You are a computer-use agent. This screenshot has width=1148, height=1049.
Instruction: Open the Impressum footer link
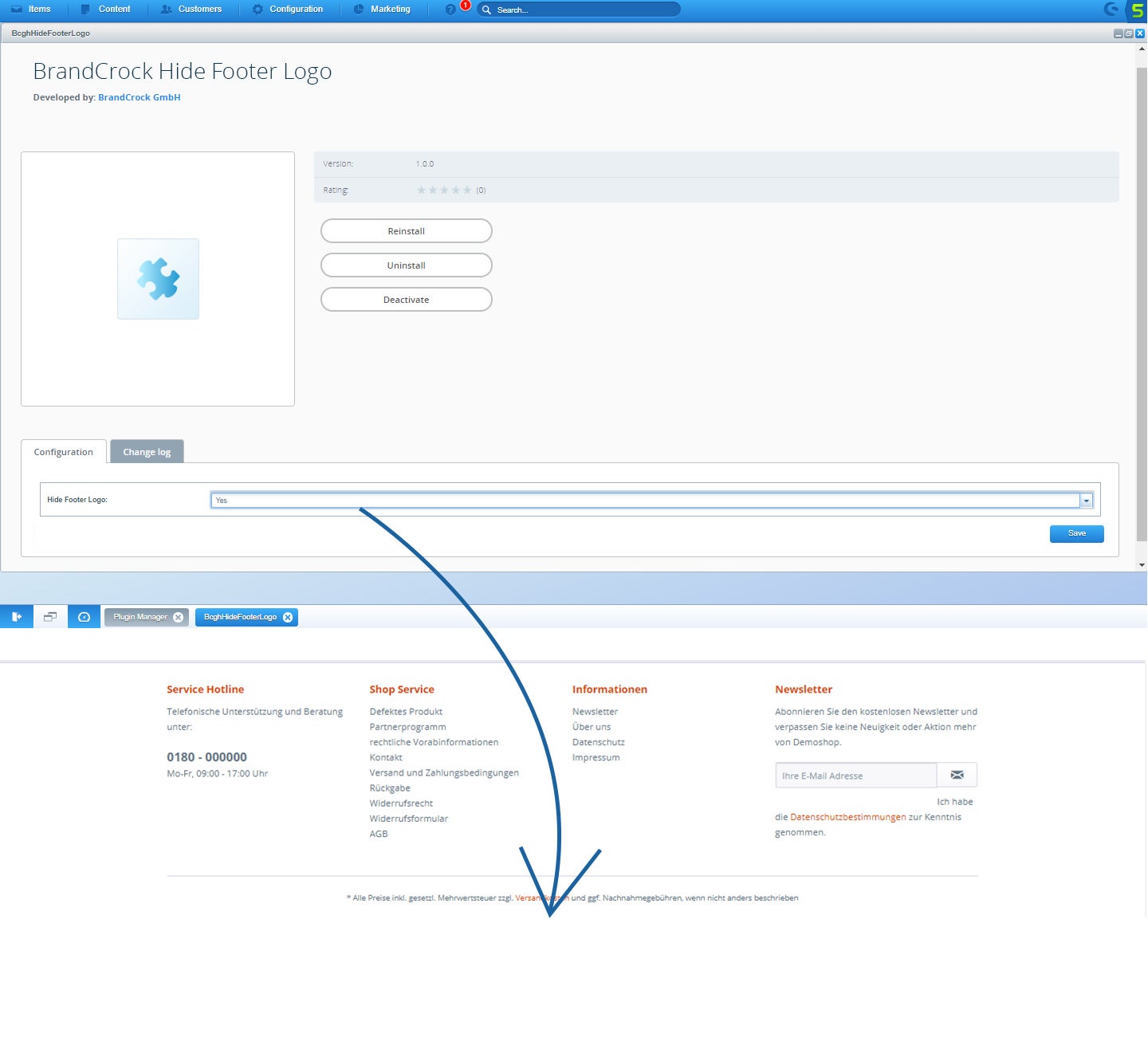click(x=596, y=757)
